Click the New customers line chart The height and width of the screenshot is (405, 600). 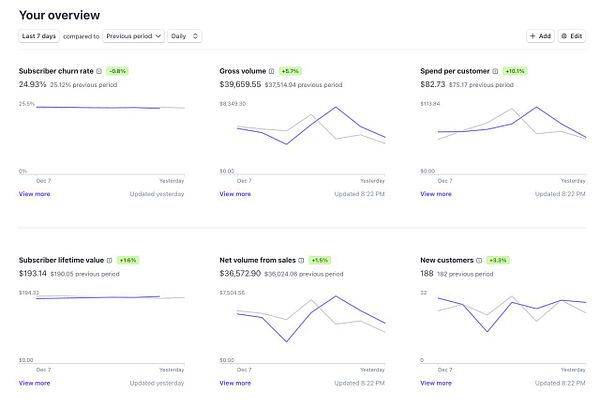(x=503, y=328)
